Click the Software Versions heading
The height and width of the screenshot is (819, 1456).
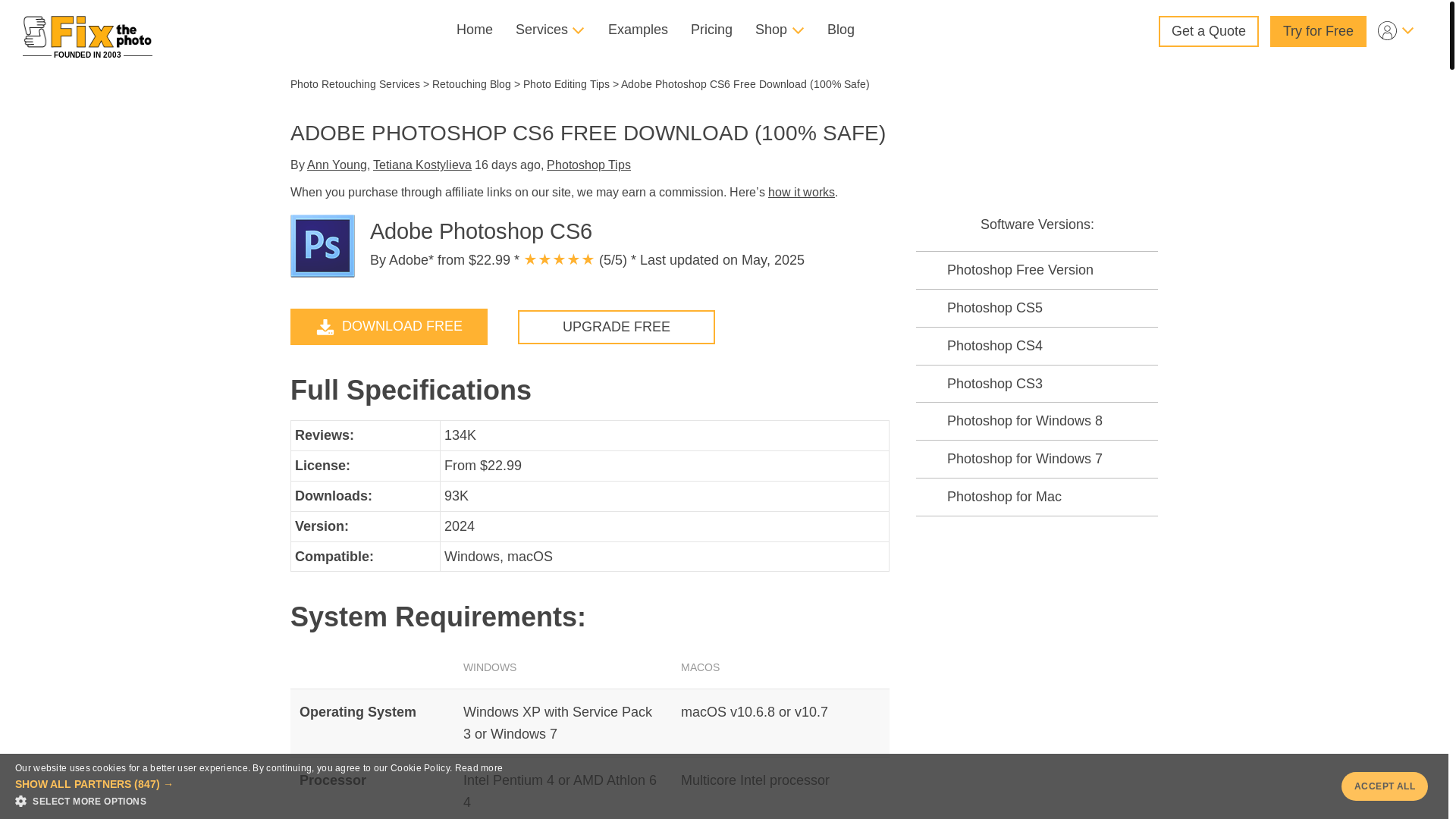click(x=1037, y=224)
